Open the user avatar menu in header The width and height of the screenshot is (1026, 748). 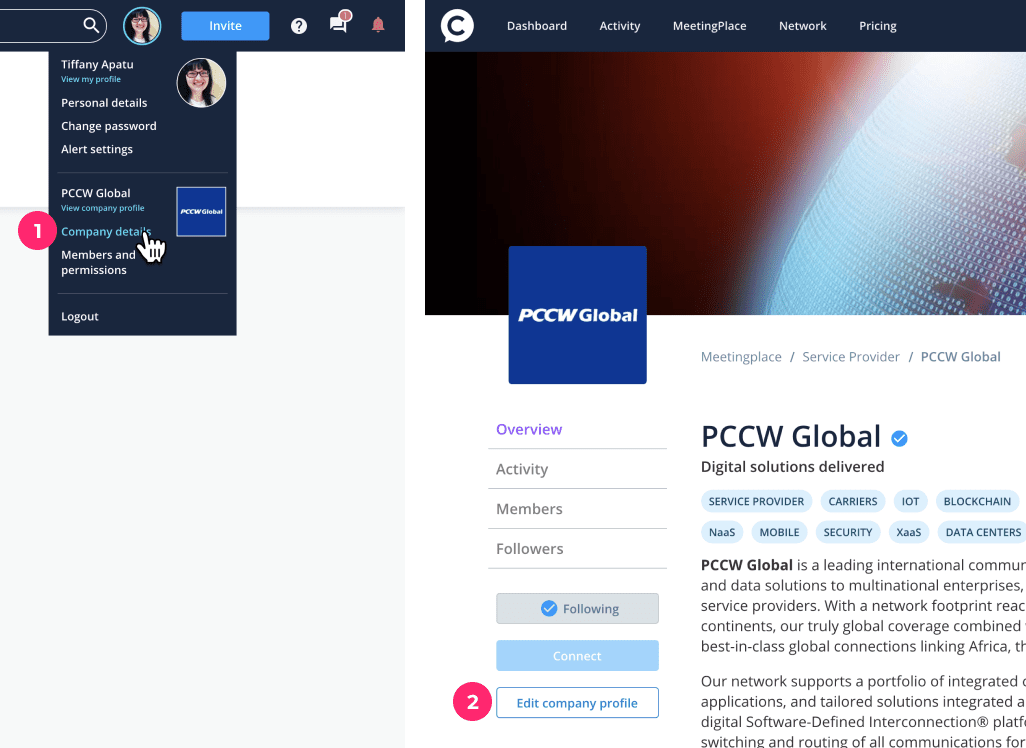[142, 26]
